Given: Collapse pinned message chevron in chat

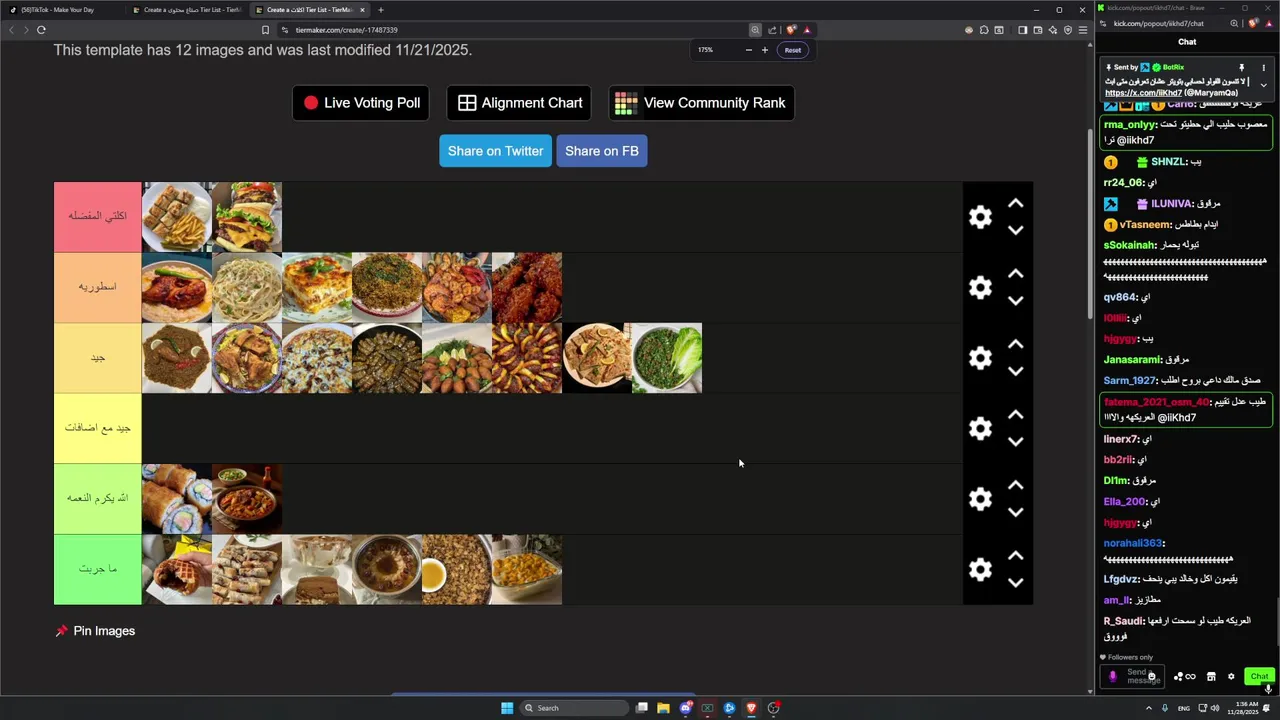Looking at the screenshot, I should tap(1263, 85).
